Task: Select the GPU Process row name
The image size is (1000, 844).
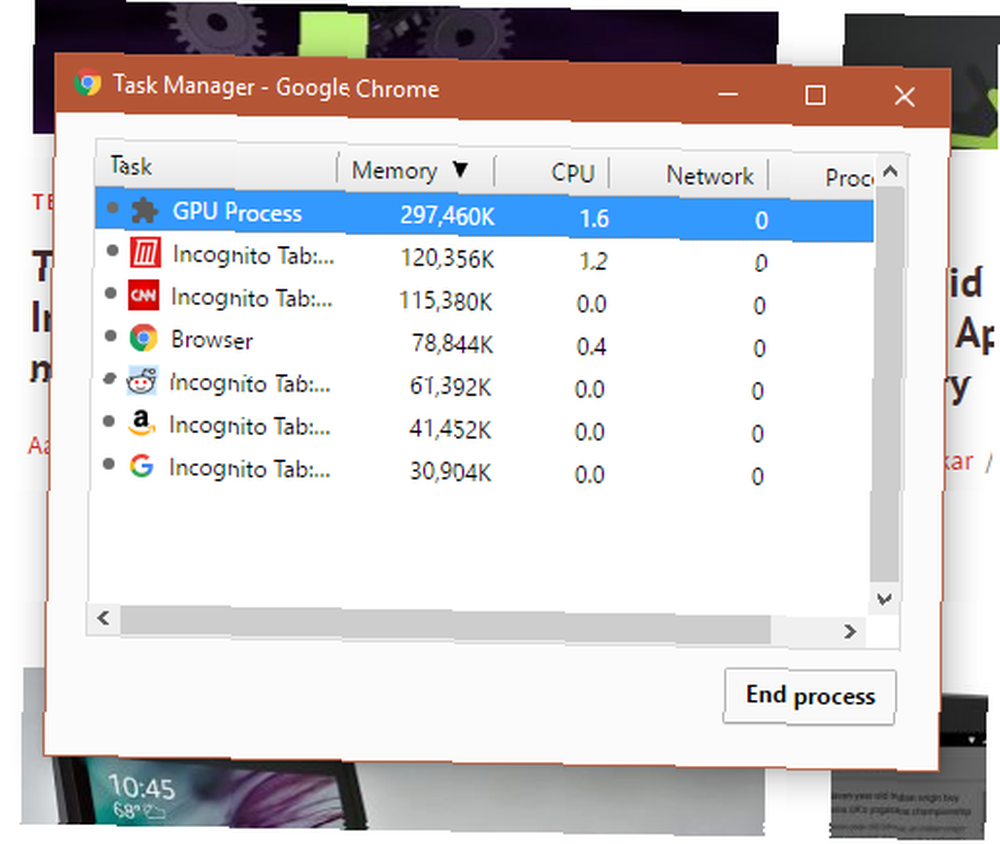Action: pyautogui.click(x=237, y=212)
